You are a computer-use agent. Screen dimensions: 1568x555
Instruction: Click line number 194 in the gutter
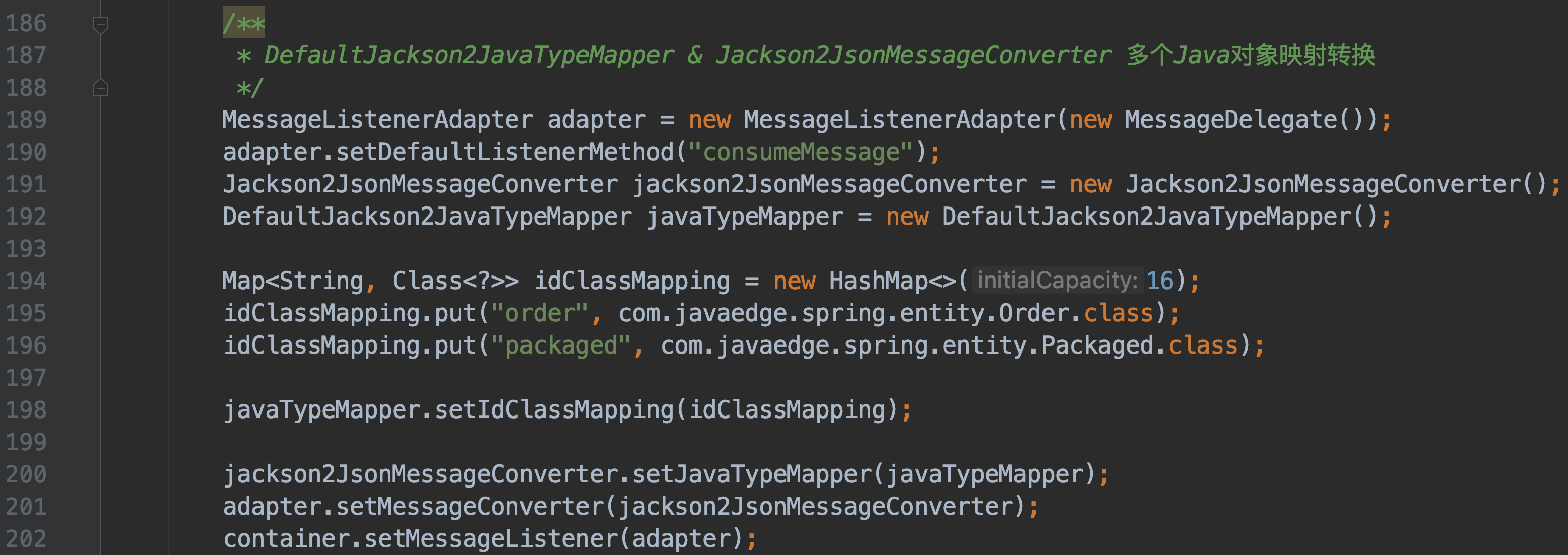click(26, 281)
